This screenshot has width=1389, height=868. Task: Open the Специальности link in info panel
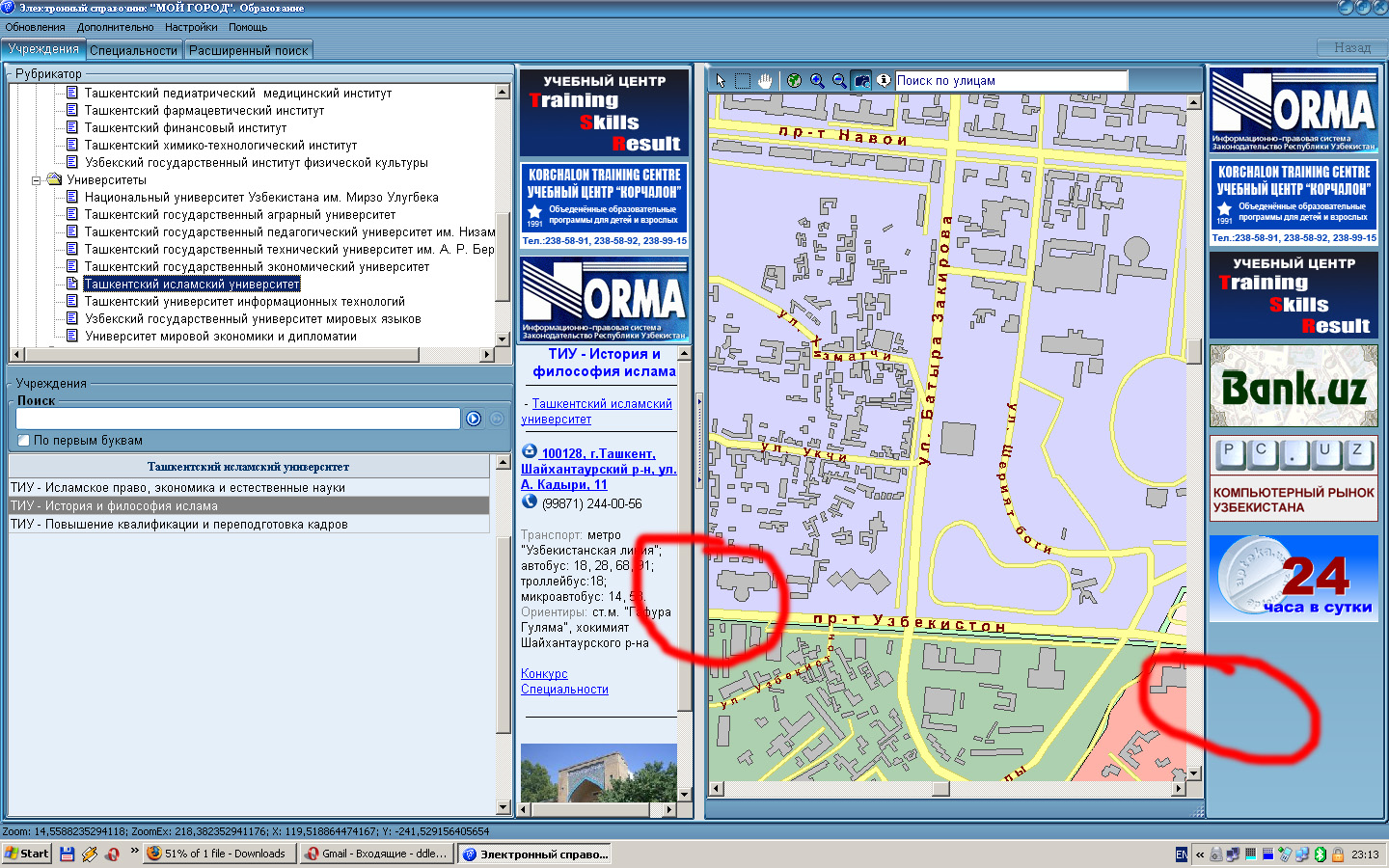pos(564,690)
